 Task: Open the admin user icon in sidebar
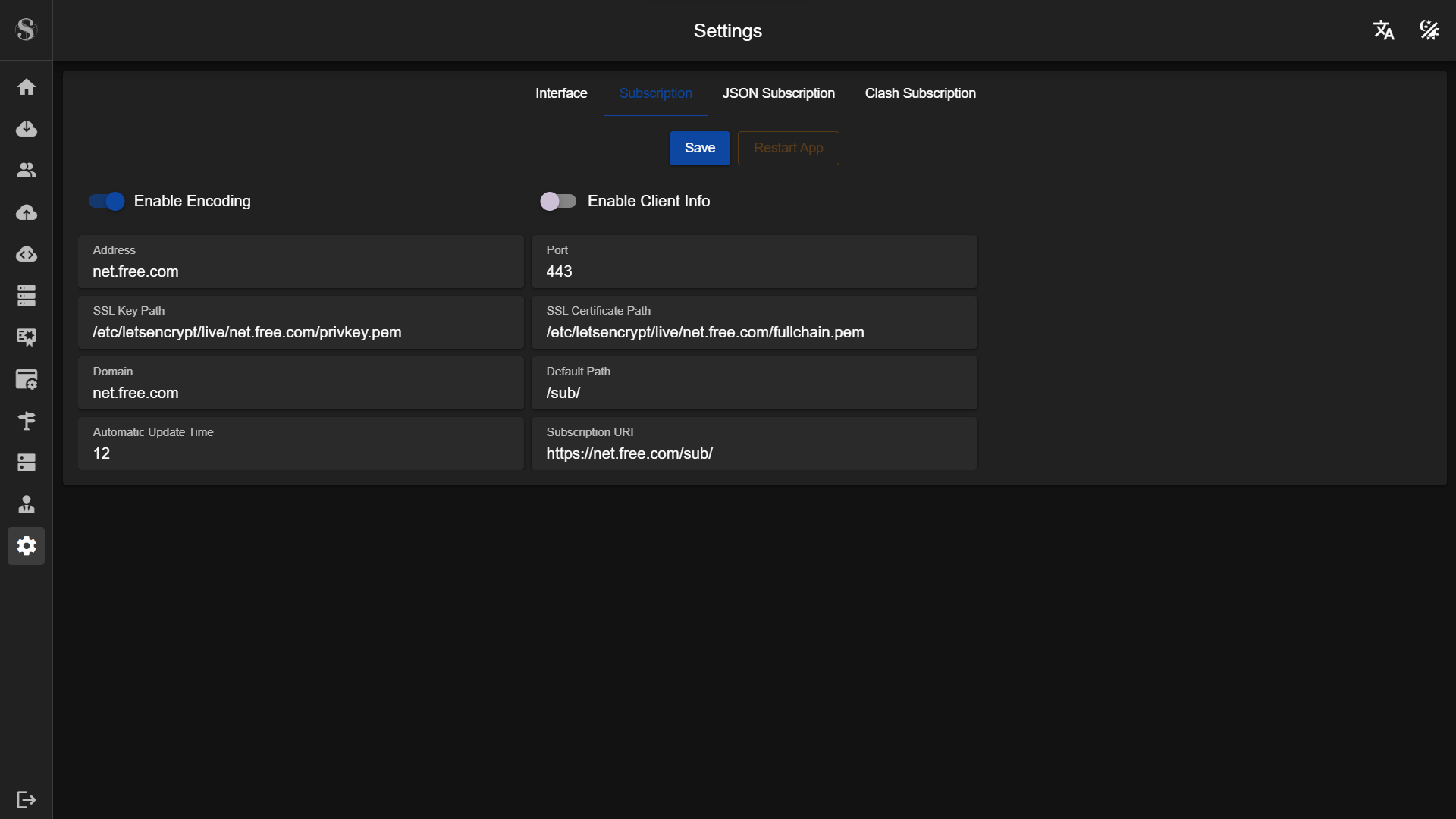[27, 504]
